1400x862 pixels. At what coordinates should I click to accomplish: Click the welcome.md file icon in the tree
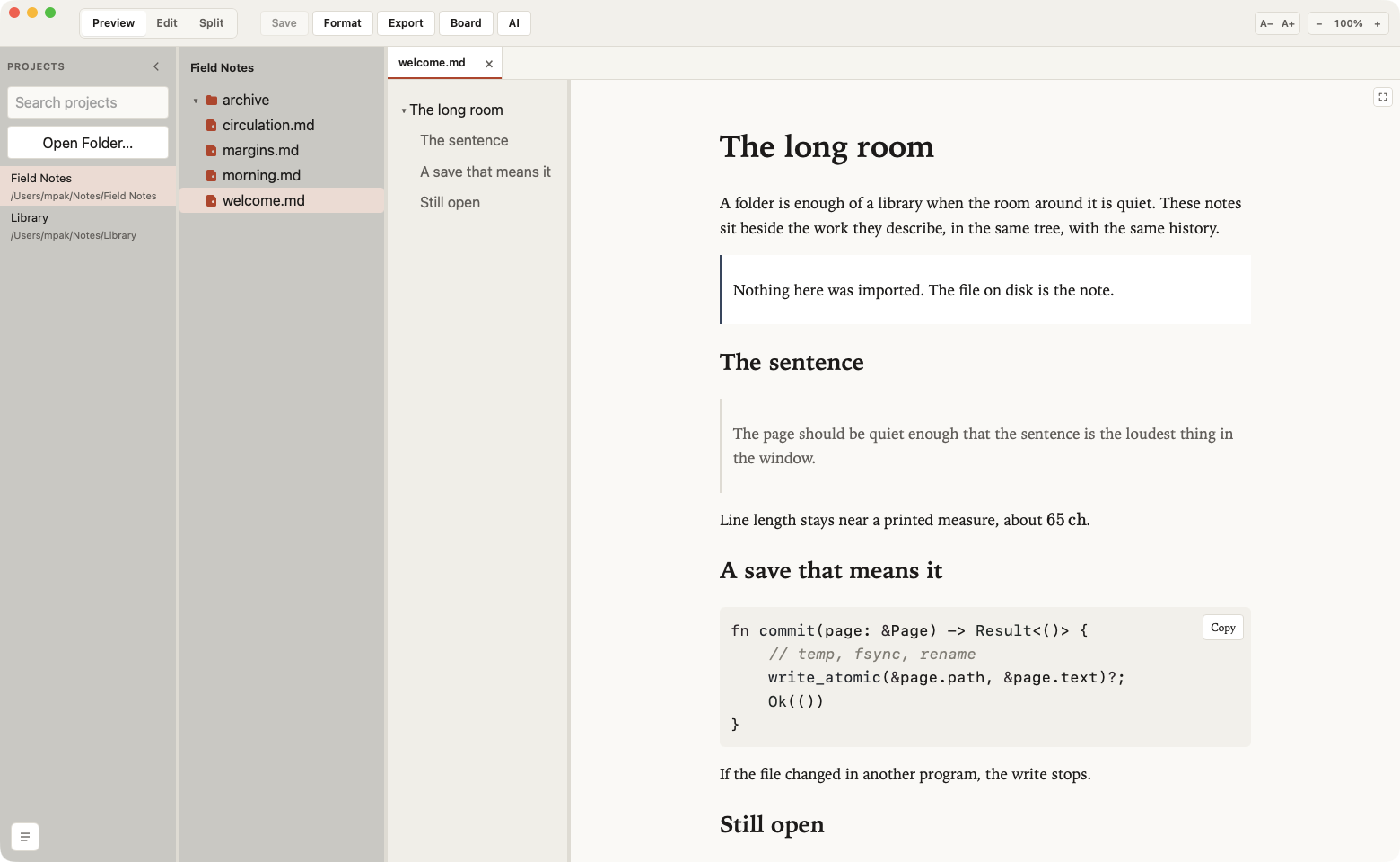[212, 201]
